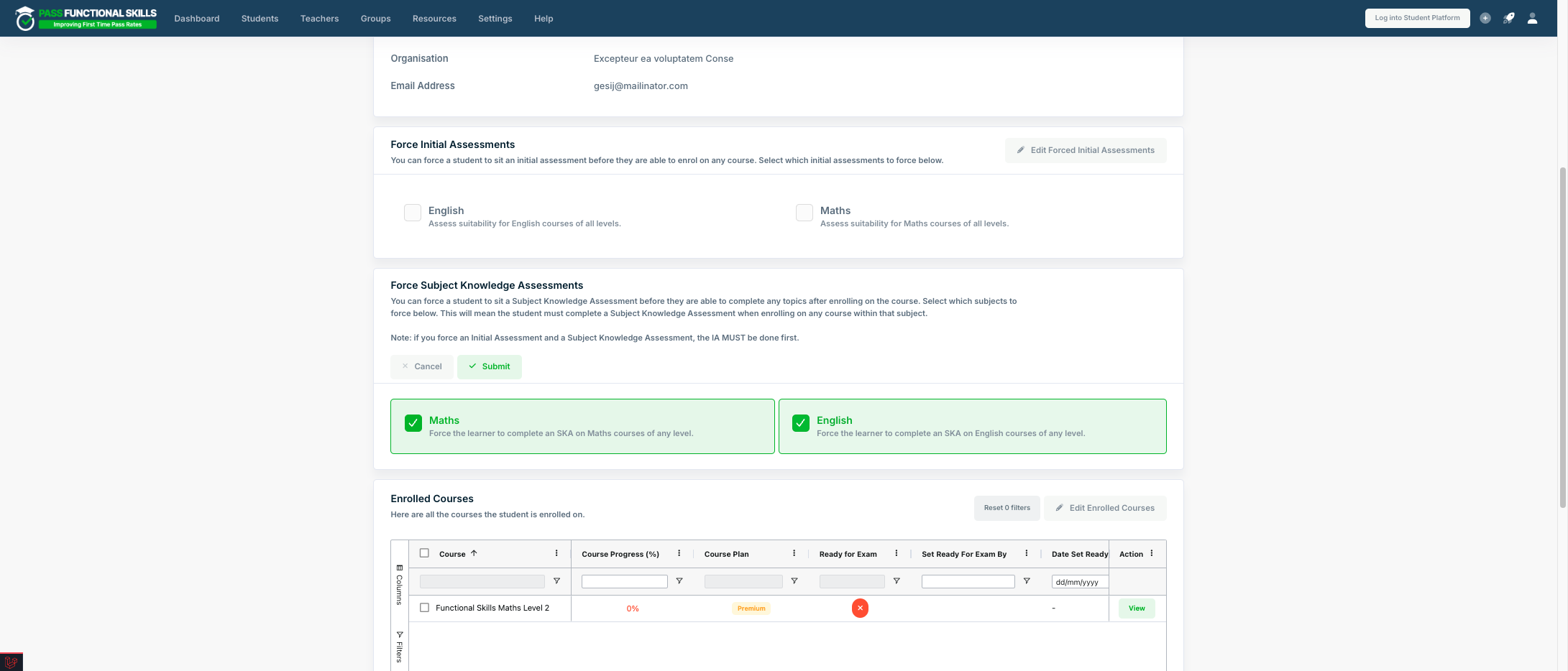Open the Dashboard menu
This screenshot has height=671, width=1568.
click(197, 19)
